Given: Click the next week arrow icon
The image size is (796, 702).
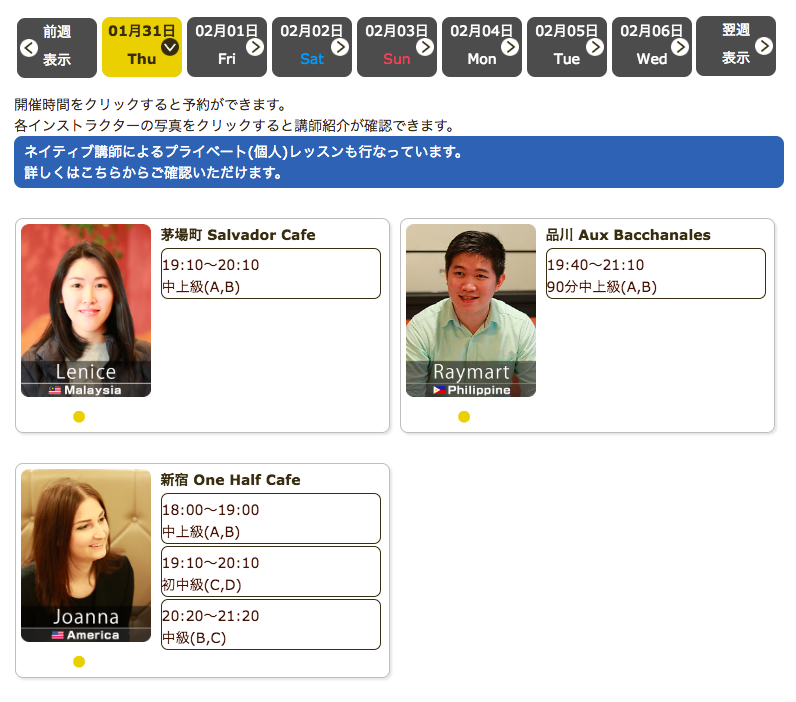Looking at the screenshot, I should [x=764, y=46].
